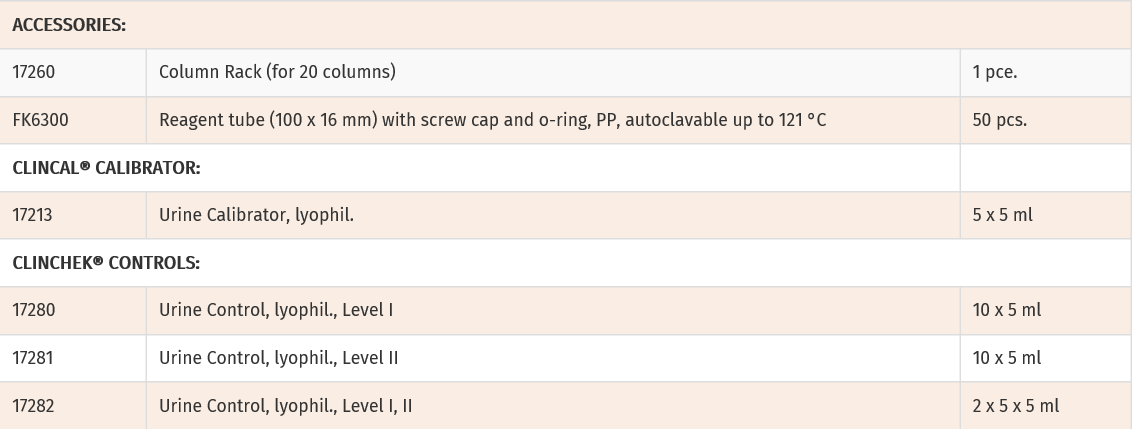The height and width of the screenshot is (433, 1137).
Task: Click the 5 x 5 ml quantity cell
Action: [1002, 215]
